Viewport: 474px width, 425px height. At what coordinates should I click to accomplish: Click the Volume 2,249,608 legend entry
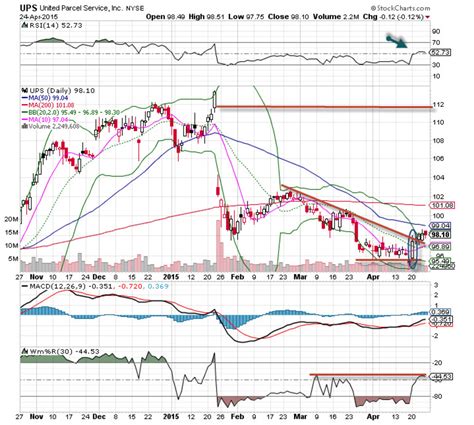coord(50,126)
